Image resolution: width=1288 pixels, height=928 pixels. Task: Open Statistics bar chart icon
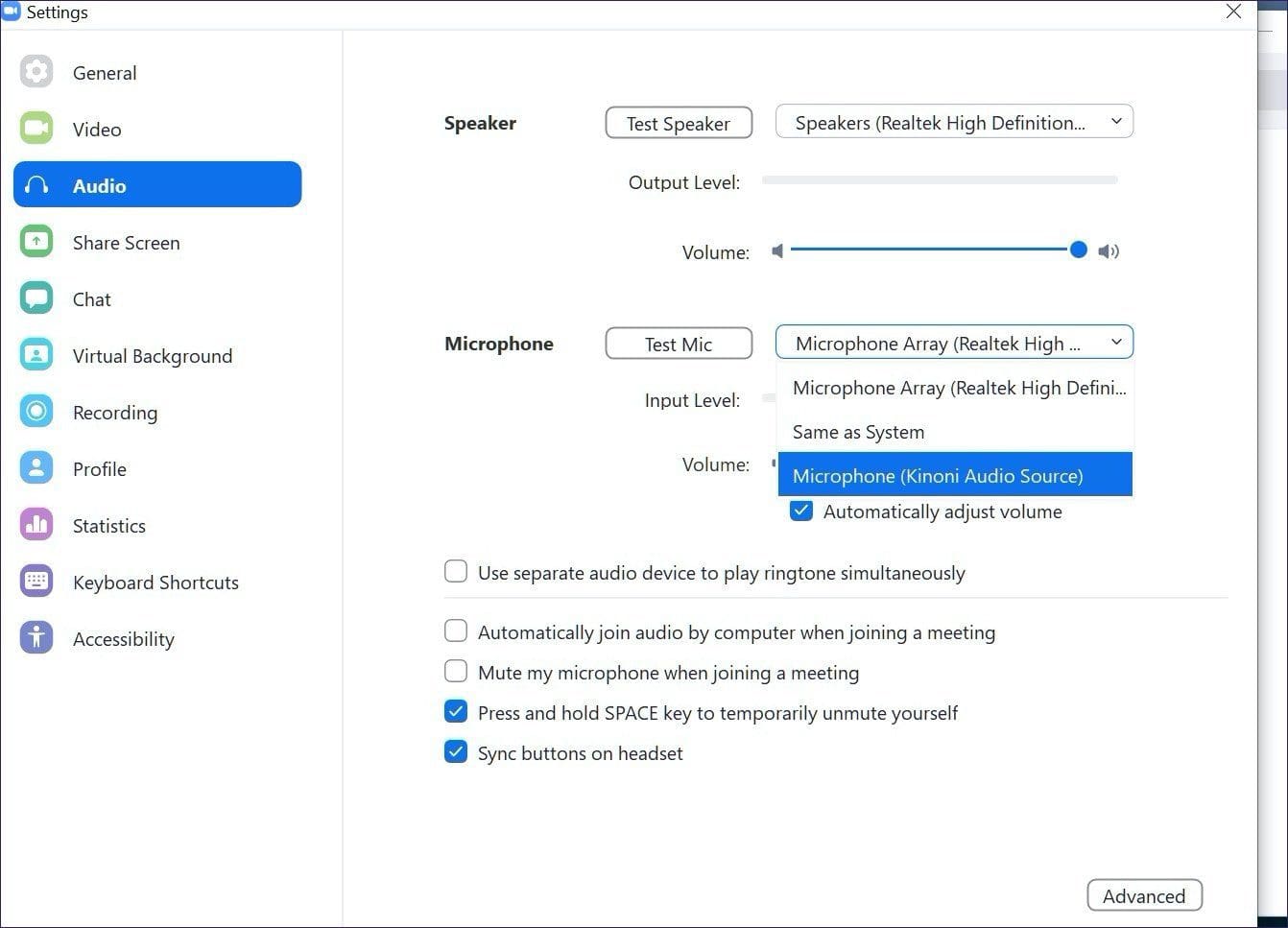[36, 525]
